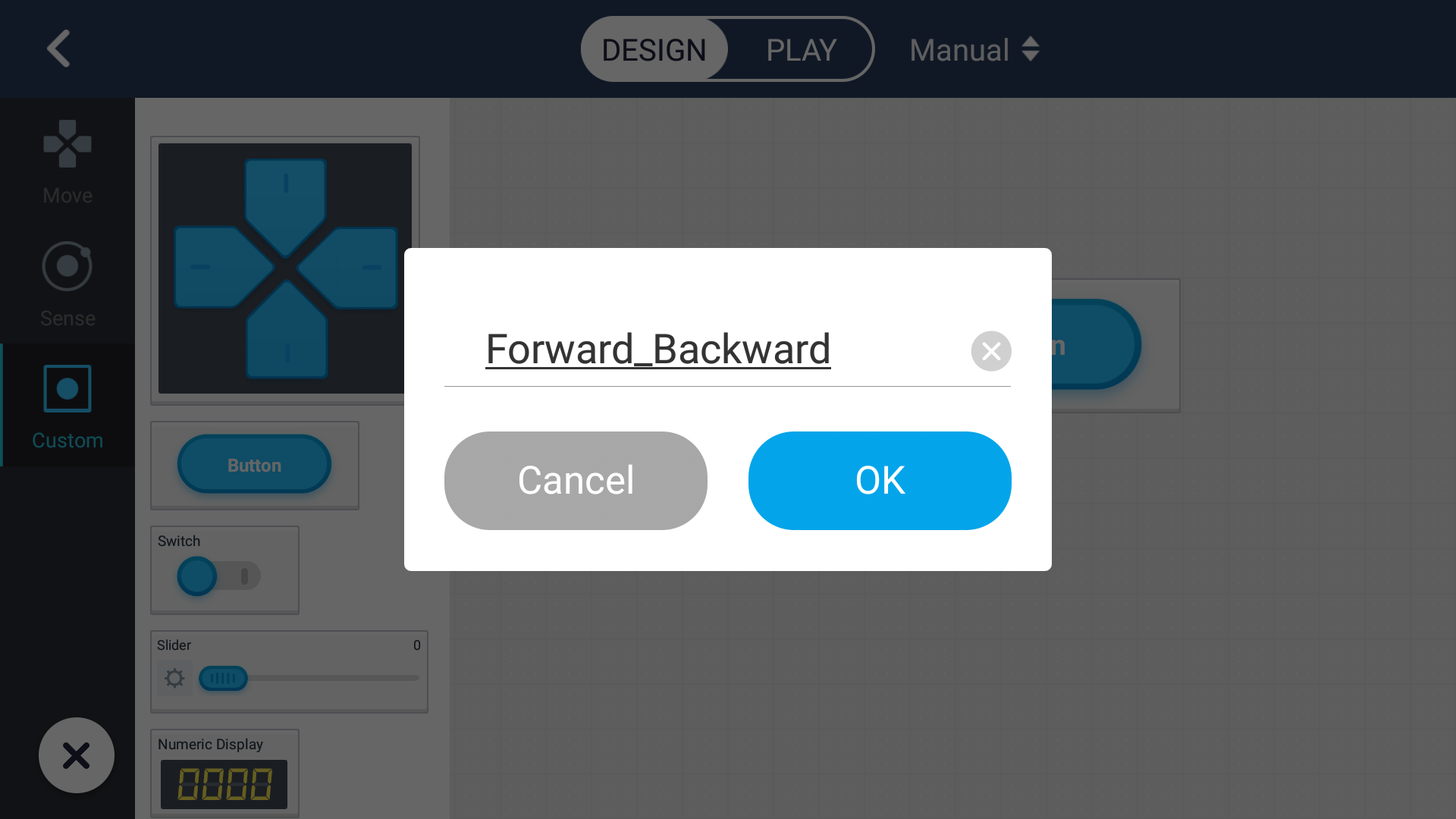Switch to DESIGN mode
1456x819 pixels.
654,49
